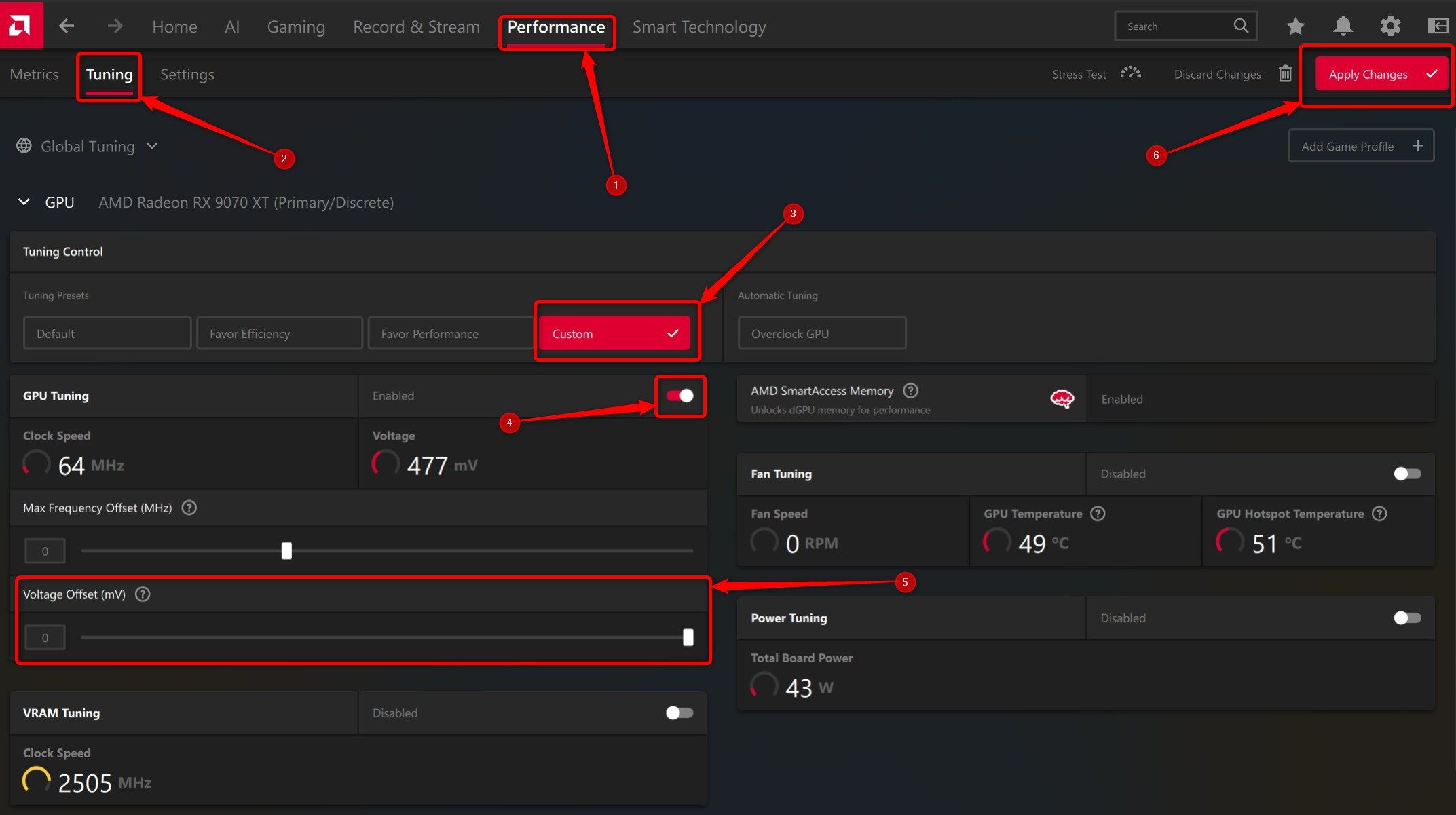Viewport: 1456px width, 815px height.
Task: Click the GPU Temperature help icon
Action: [1098, 514]
